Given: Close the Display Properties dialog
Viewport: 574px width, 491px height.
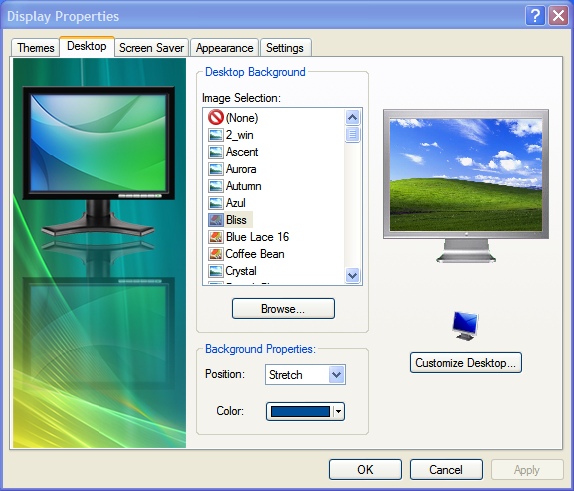Looking at the screenshot, I should (x=558, y=16).
